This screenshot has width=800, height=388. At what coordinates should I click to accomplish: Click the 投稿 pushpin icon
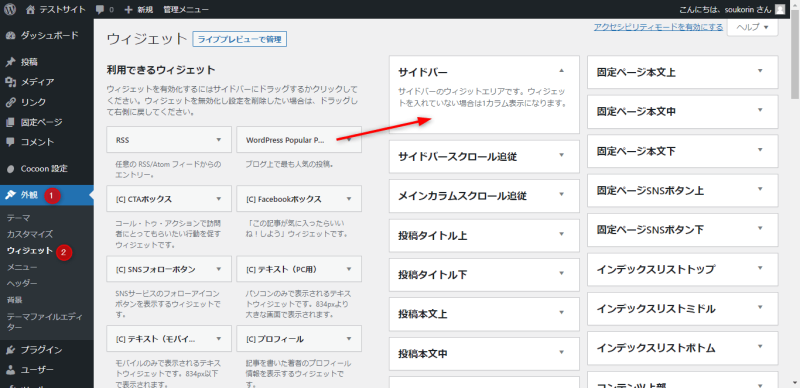click(x=10, y=62)
